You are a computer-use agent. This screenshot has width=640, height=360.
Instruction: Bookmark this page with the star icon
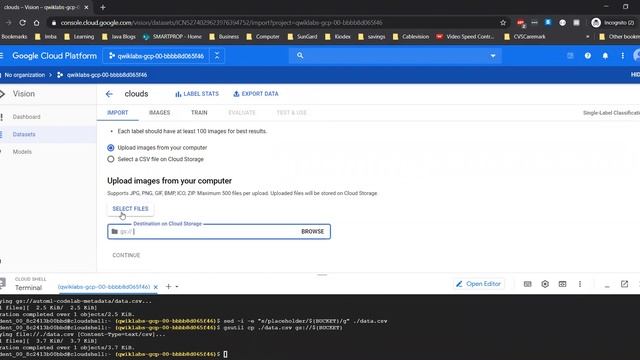coord(503,23)
